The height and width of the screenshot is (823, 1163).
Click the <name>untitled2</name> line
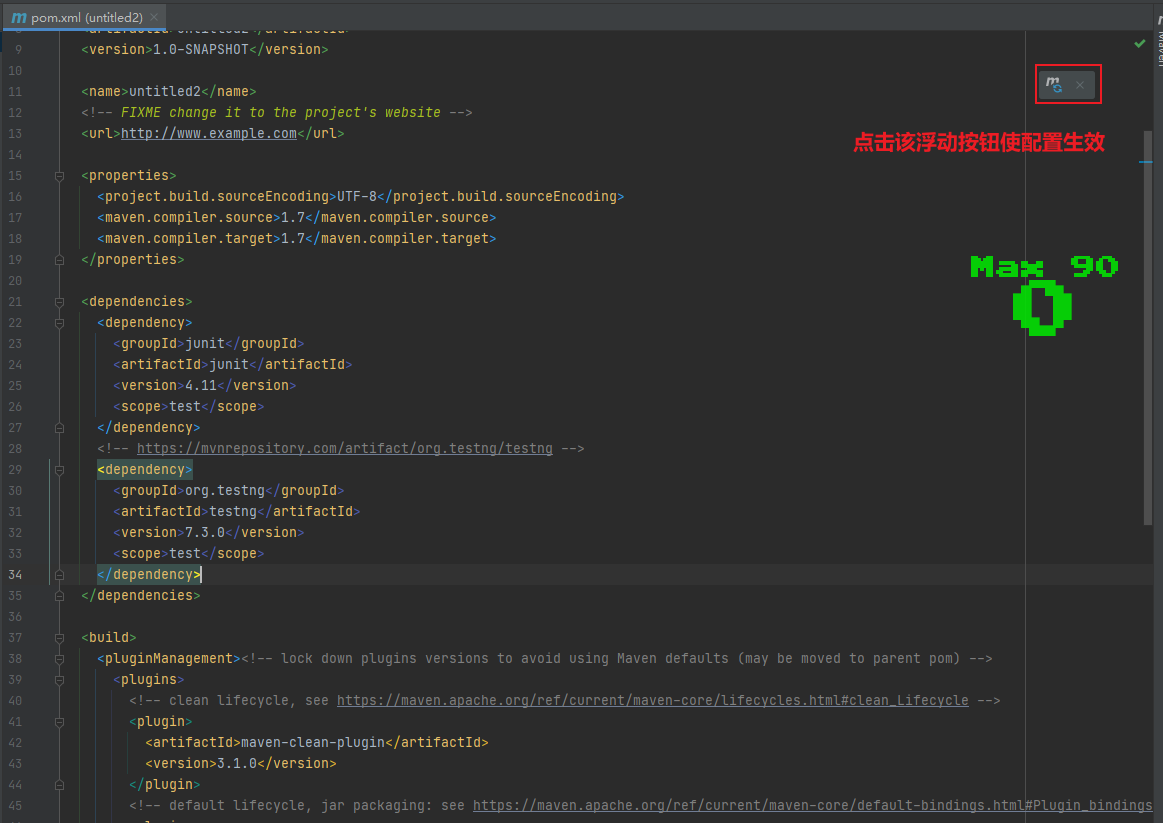(168, 91)
